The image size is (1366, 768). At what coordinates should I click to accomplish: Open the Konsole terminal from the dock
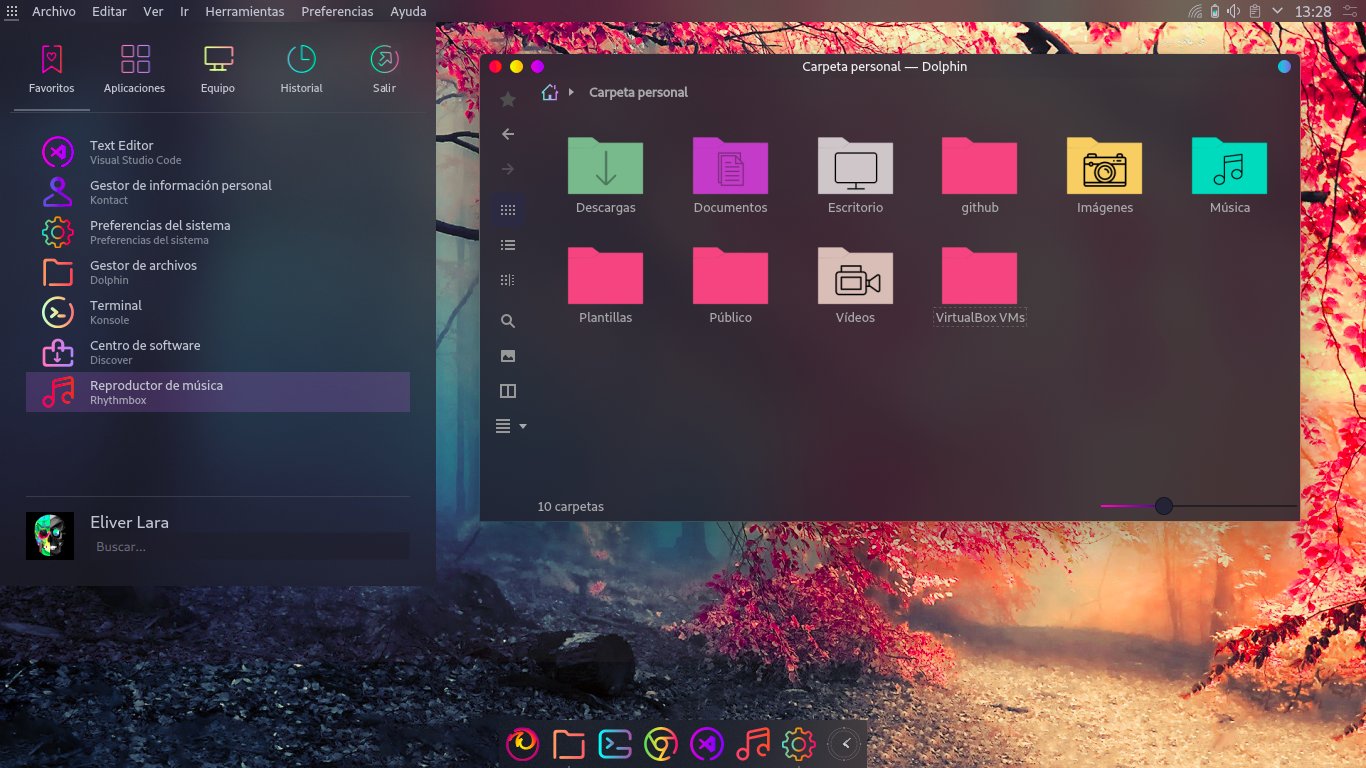615,744
